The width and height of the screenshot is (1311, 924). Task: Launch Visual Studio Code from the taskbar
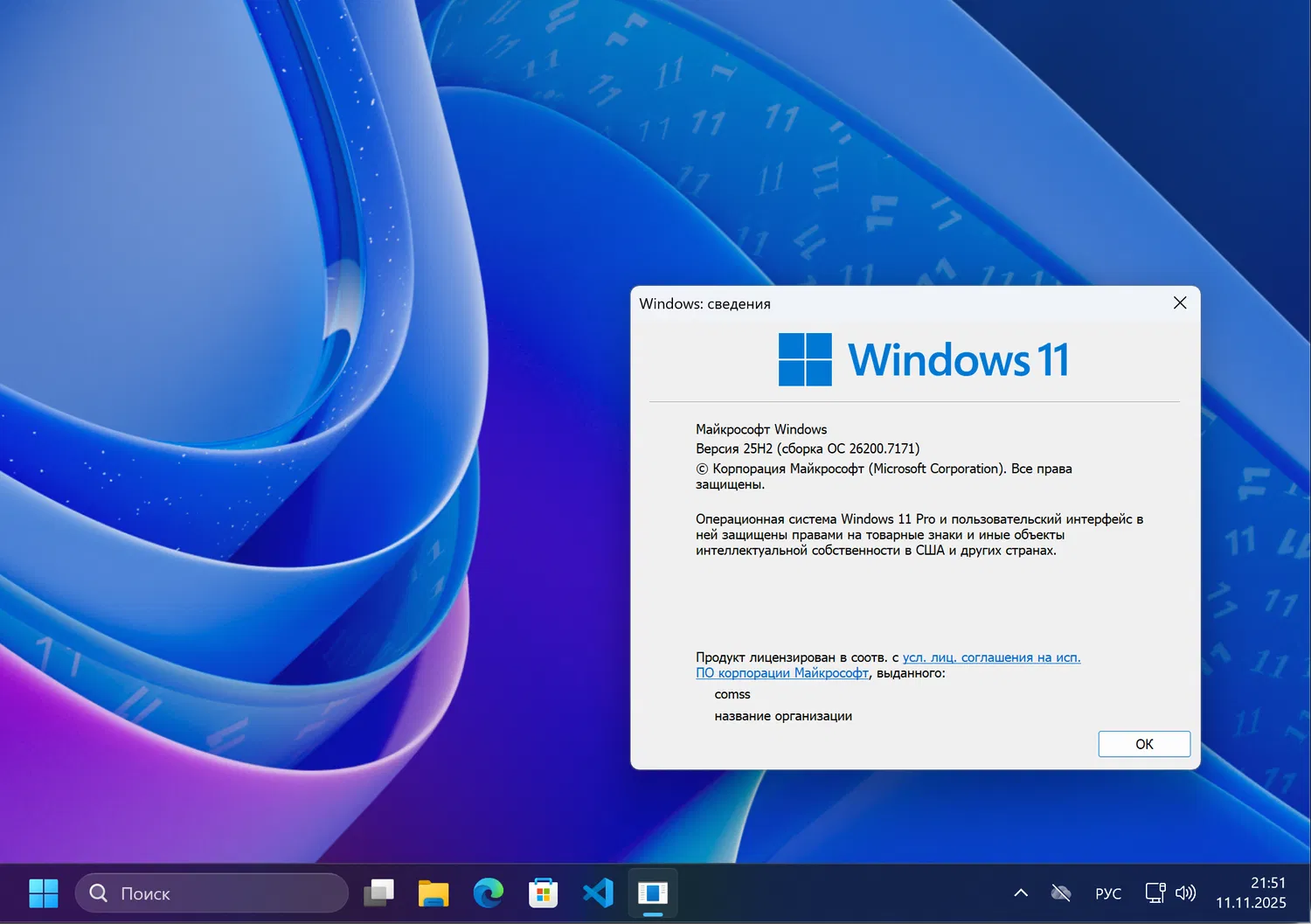(x=598, y=893)
